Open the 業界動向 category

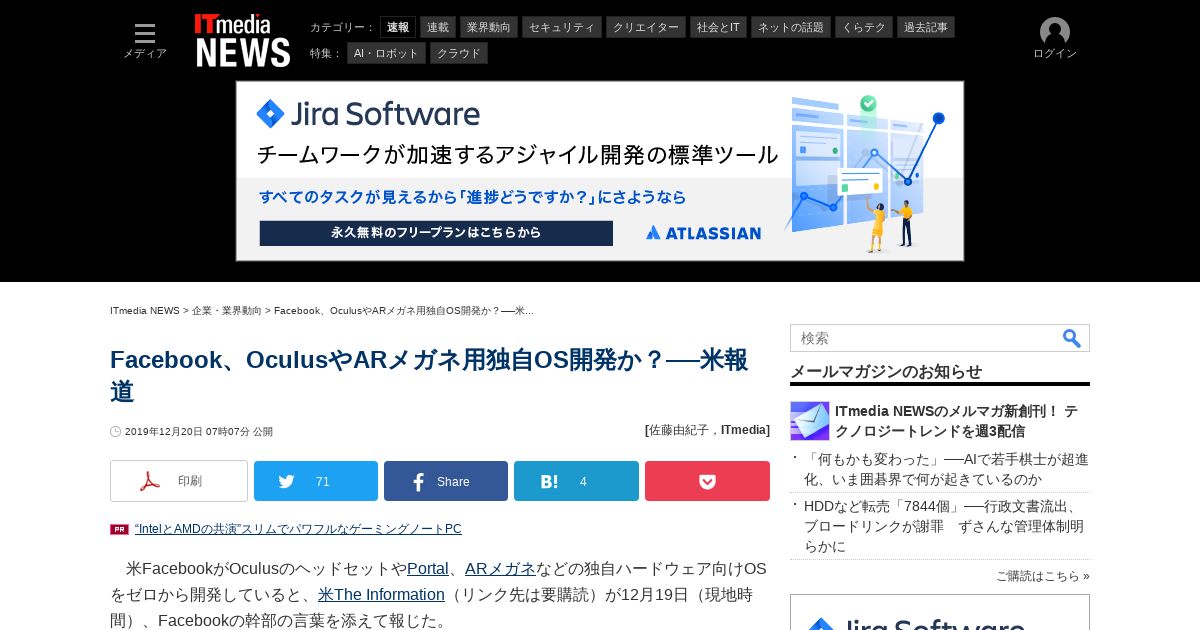click(x=489, y=27)
